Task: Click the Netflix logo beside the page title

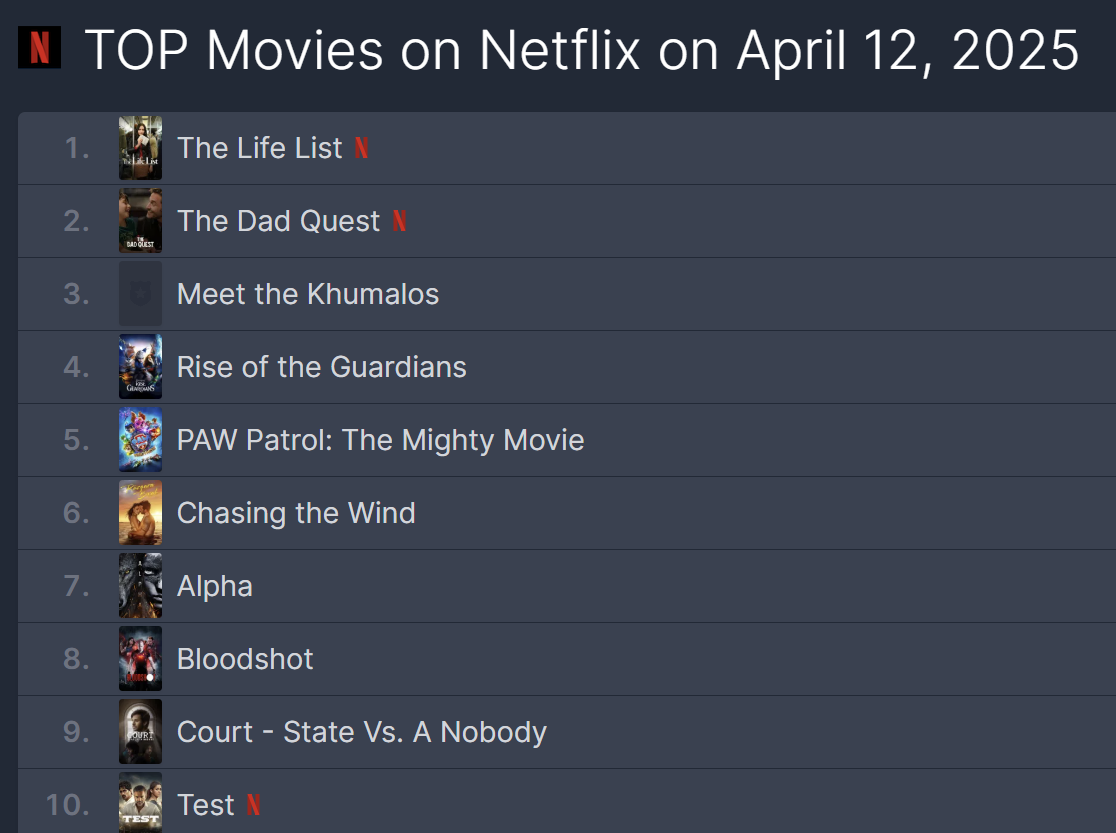Action: click(40, 48)
